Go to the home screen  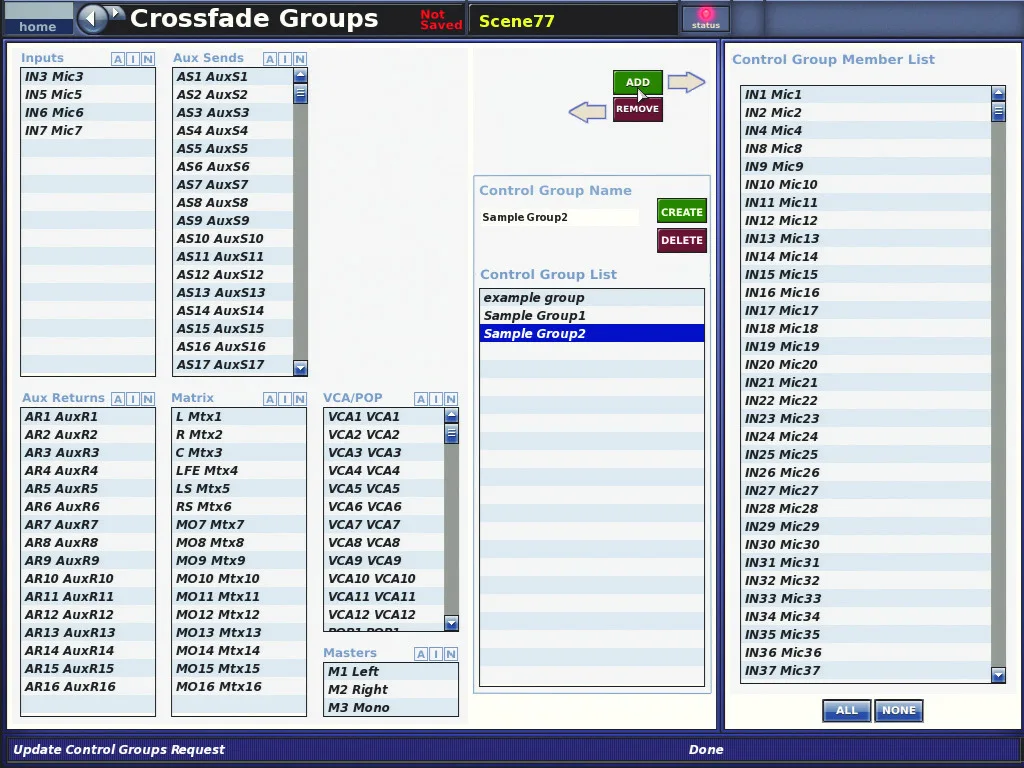click(38, 19)
